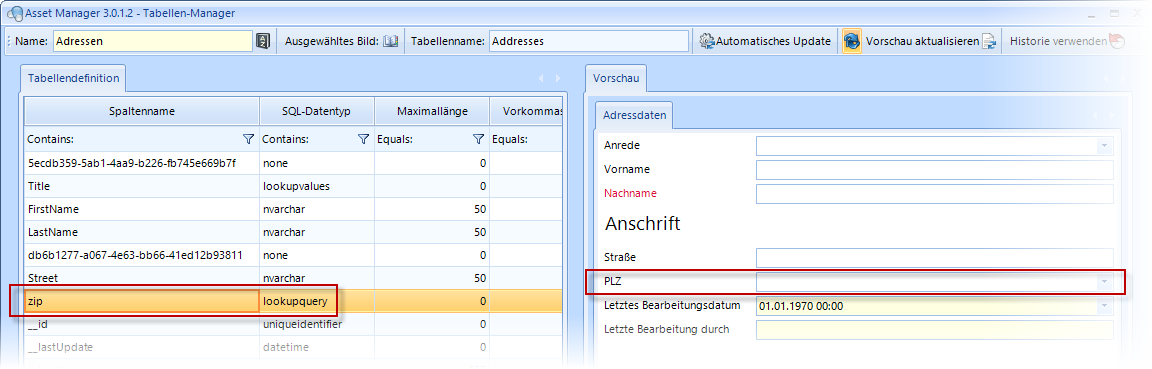Click the Historie verwenden clock icon
This screenshot has width=1152, height=369.
pos(1117,41)
